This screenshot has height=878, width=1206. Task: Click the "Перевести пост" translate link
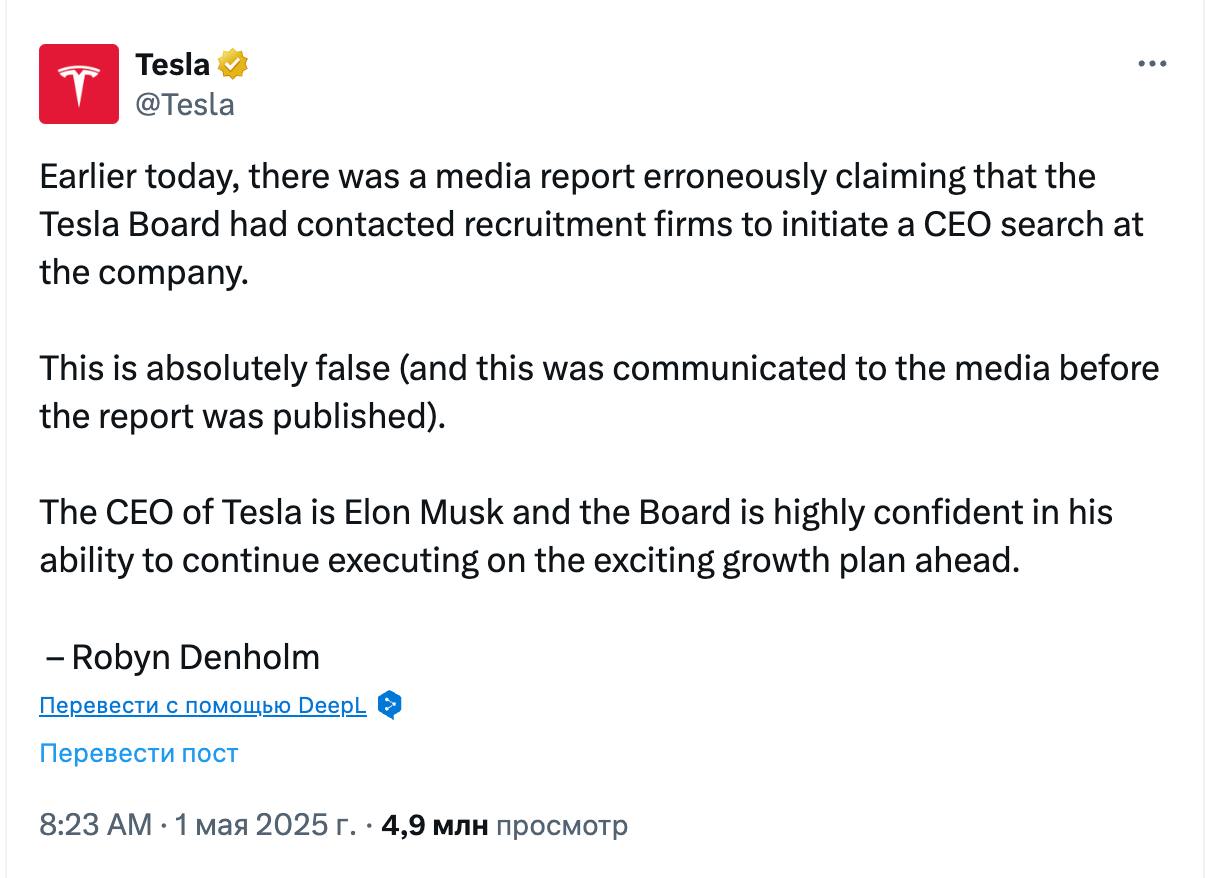[139, 753]
